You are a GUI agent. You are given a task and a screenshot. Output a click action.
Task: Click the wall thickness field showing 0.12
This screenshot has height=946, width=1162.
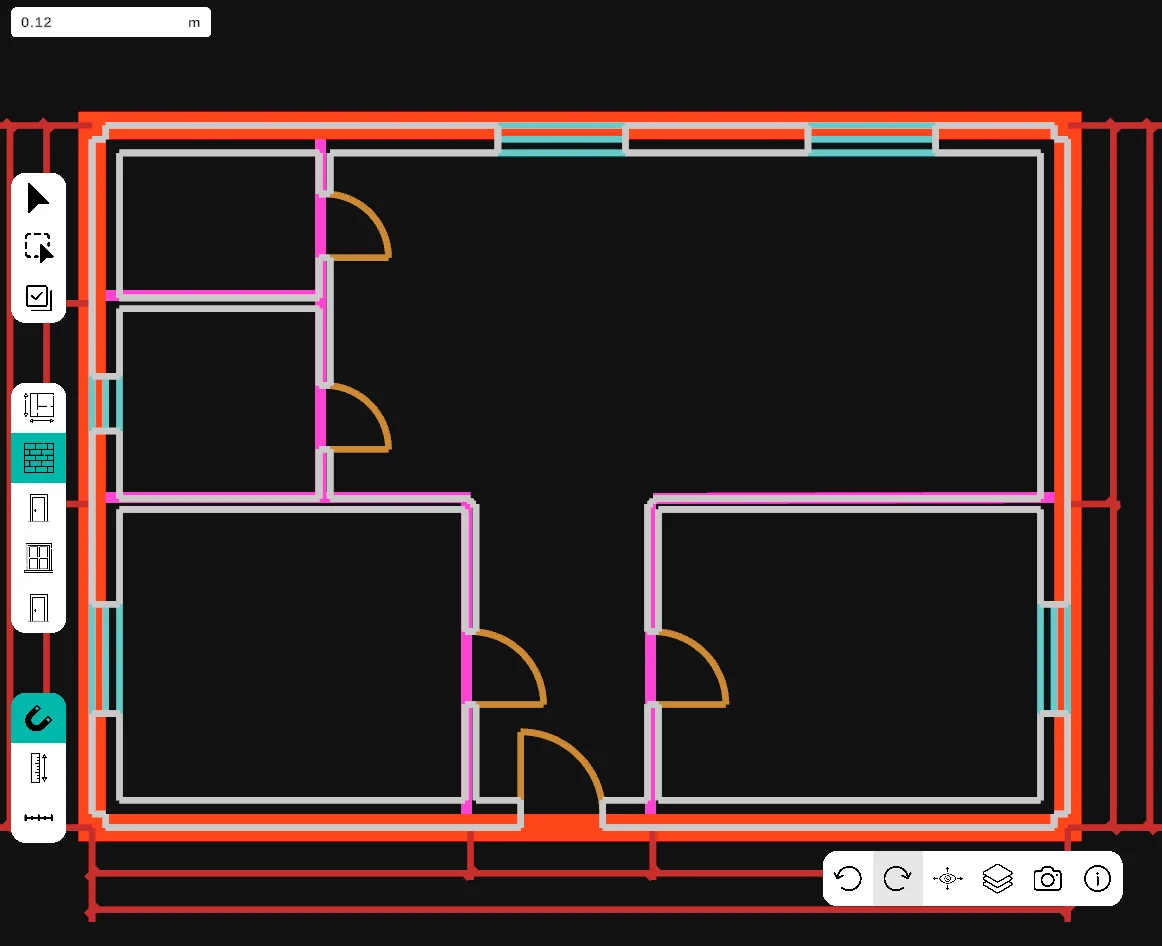[110, 22]
